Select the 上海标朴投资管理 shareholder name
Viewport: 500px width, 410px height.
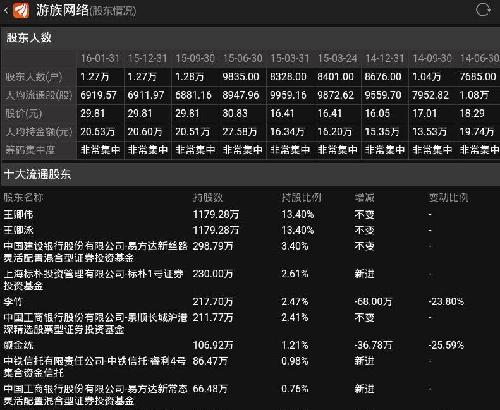(93, 280)
